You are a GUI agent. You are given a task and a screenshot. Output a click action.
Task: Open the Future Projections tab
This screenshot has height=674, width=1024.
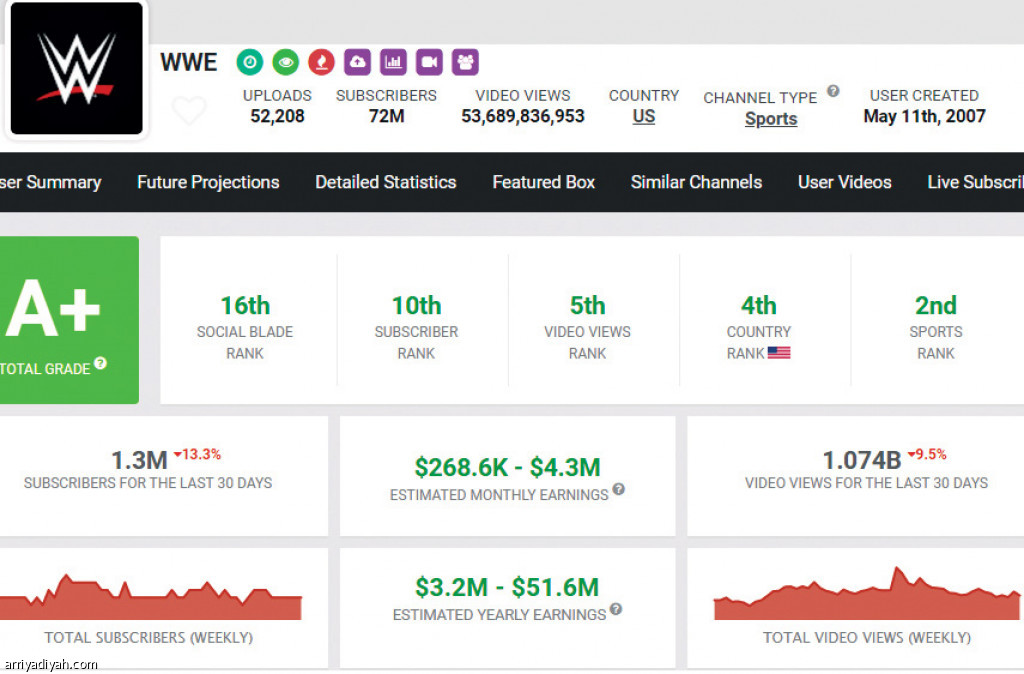point(208,182)
